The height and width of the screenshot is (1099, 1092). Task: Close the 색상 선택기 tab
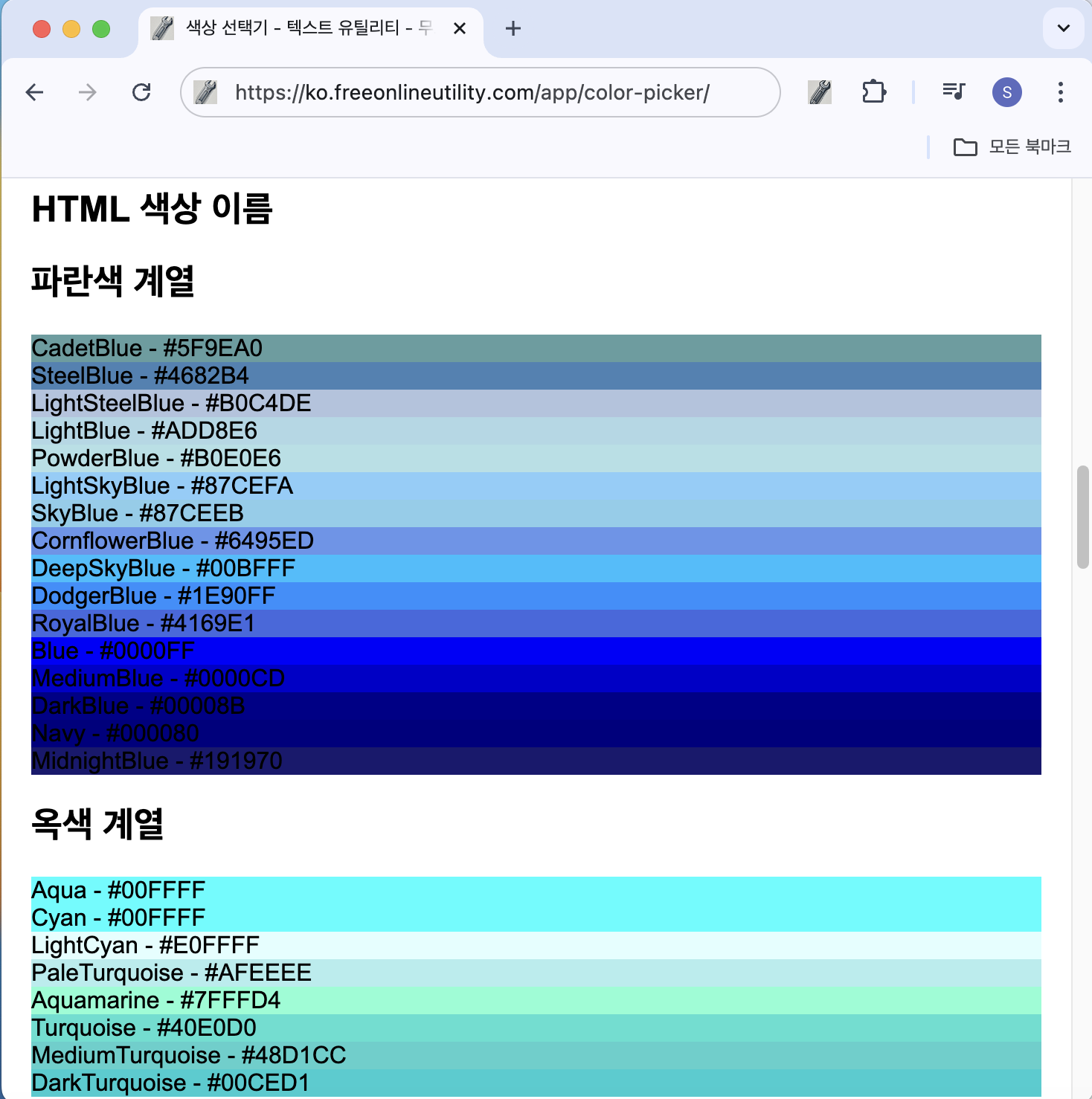(x=460, y=28)
